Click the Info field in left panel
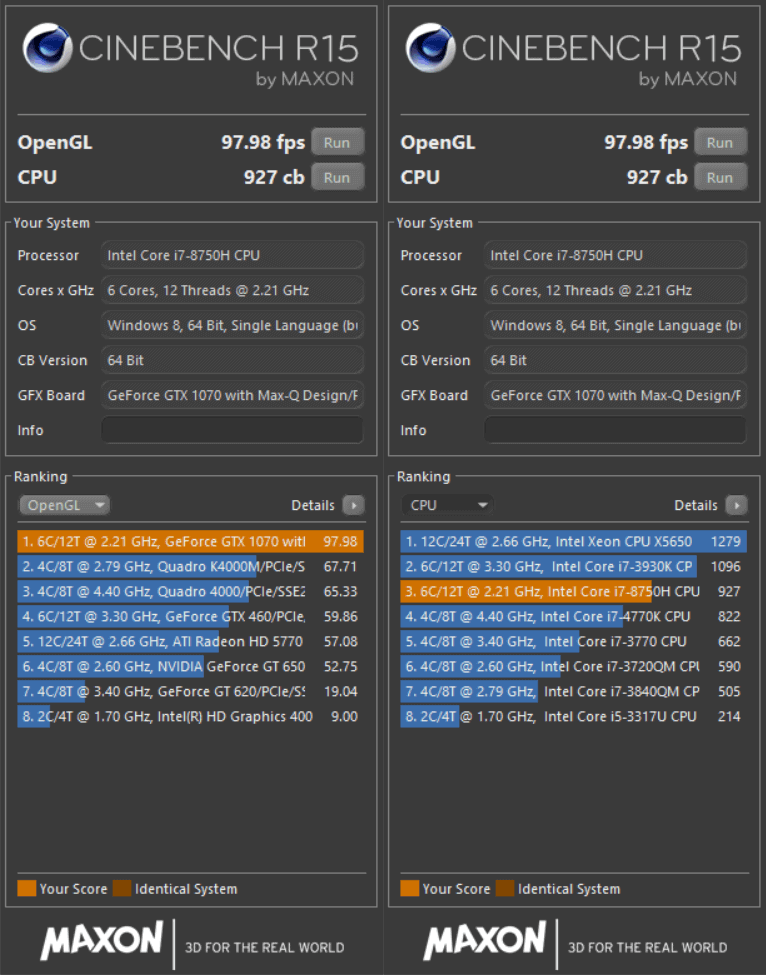766x975 pixels. click(233, 430)
